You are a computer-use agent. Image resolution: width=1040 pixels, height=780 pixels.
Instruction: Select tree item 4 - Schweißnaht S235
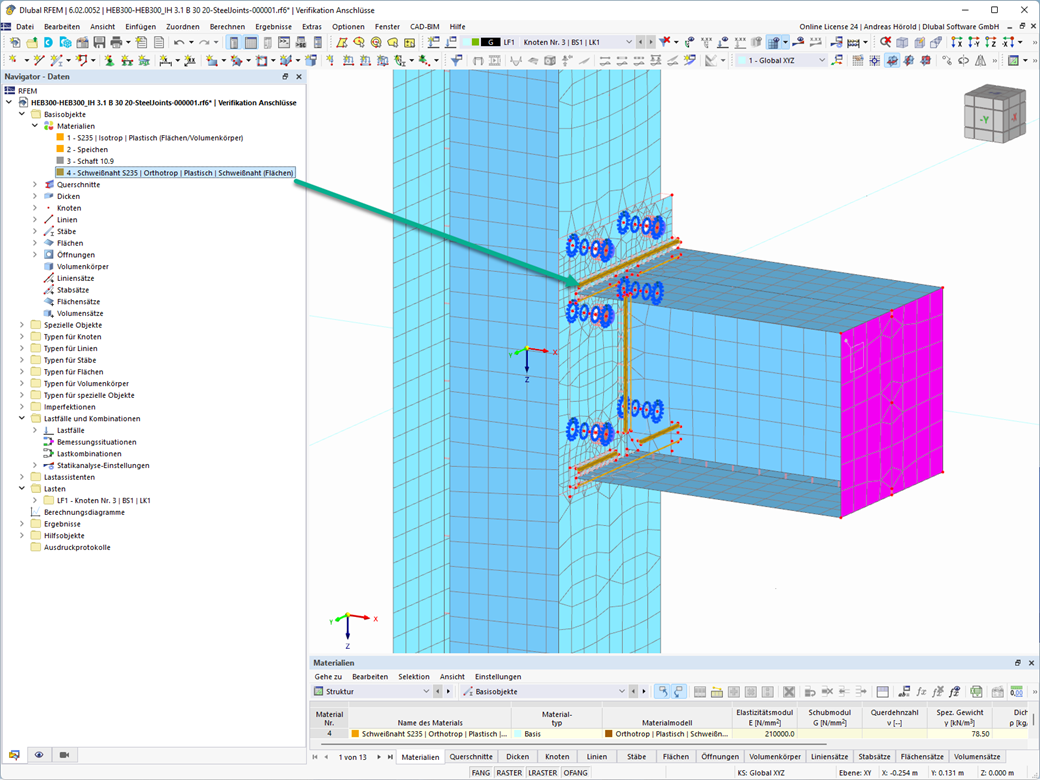pyautogui.click(x=175, y=173)
